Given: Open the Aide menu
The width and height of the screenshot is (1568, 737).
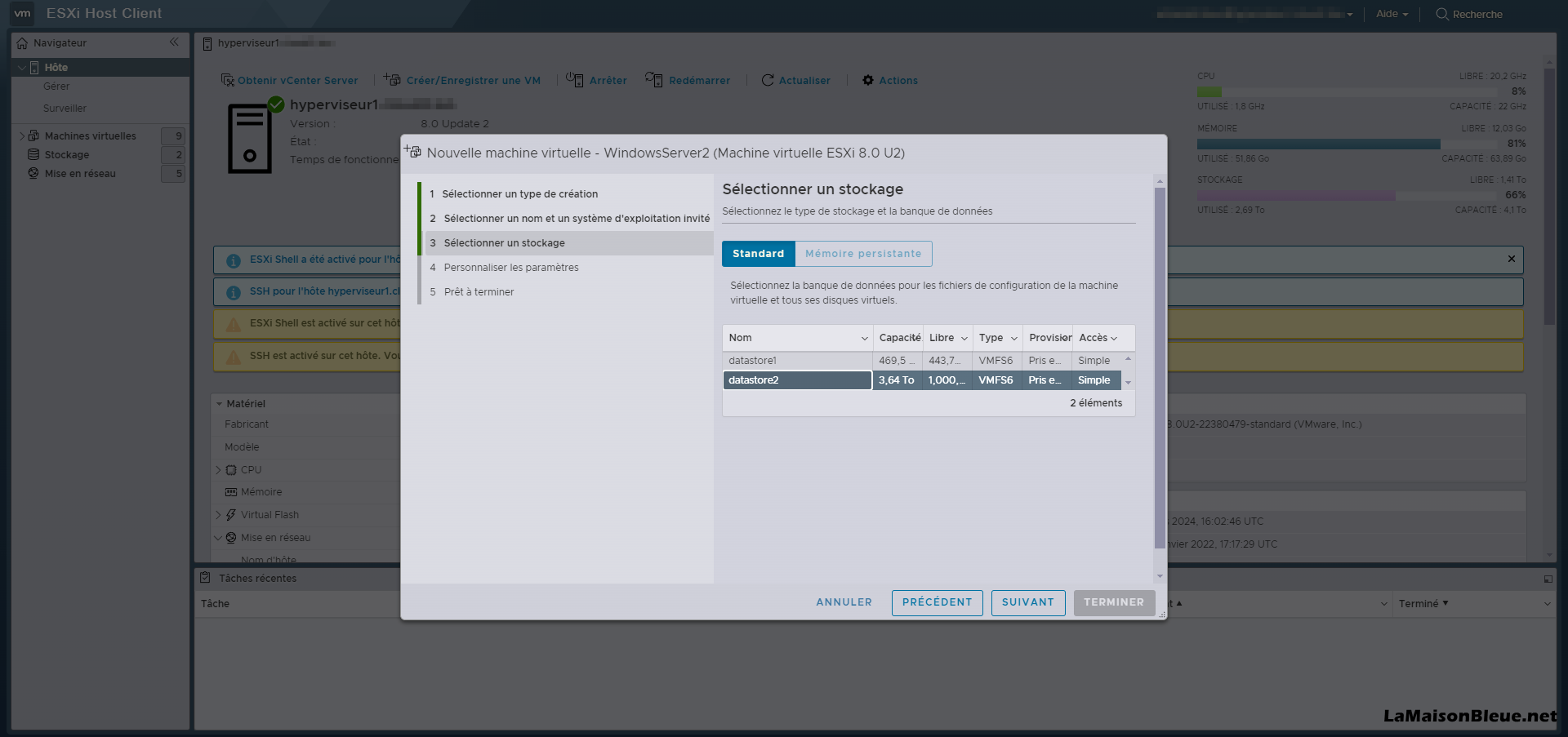Looking at the screenshot, I should tap(1392, 14).
